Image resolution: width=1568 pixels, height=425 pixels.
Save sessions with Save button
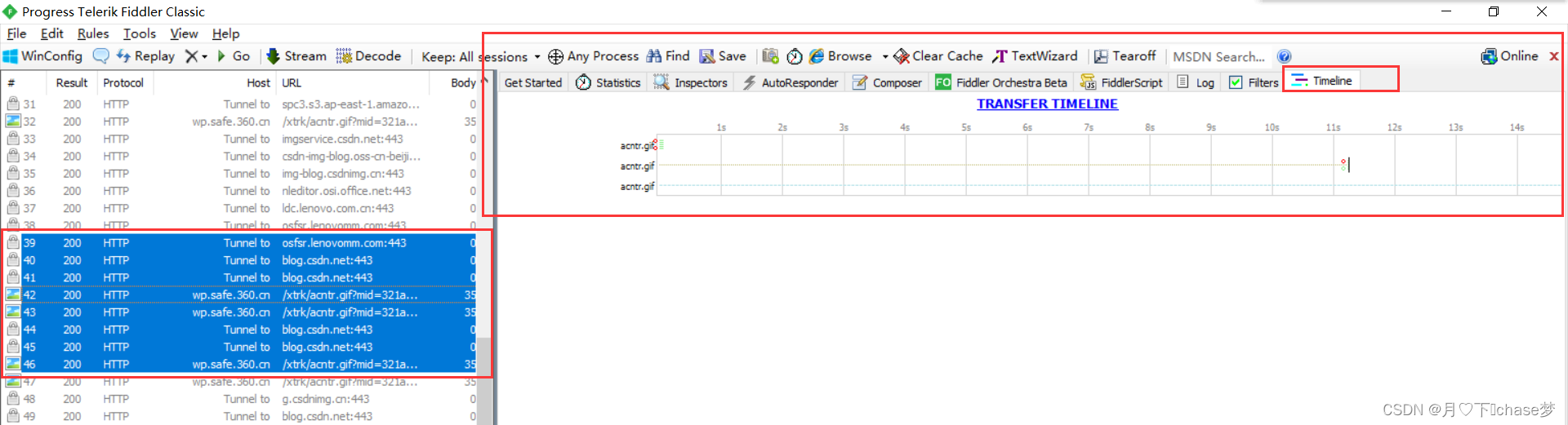723,56
